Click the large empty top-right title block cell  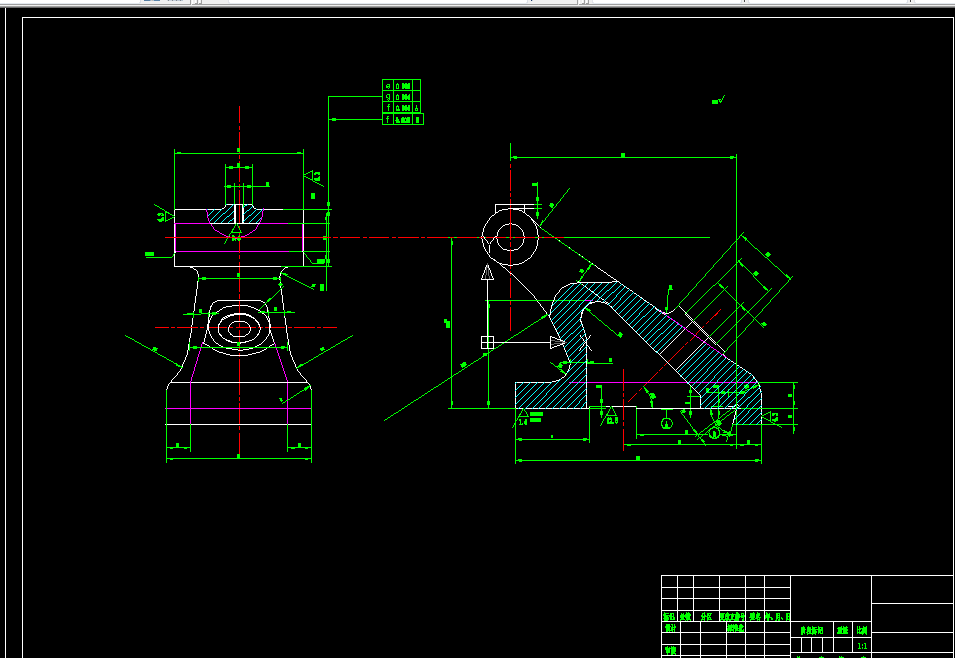[912, 589]
